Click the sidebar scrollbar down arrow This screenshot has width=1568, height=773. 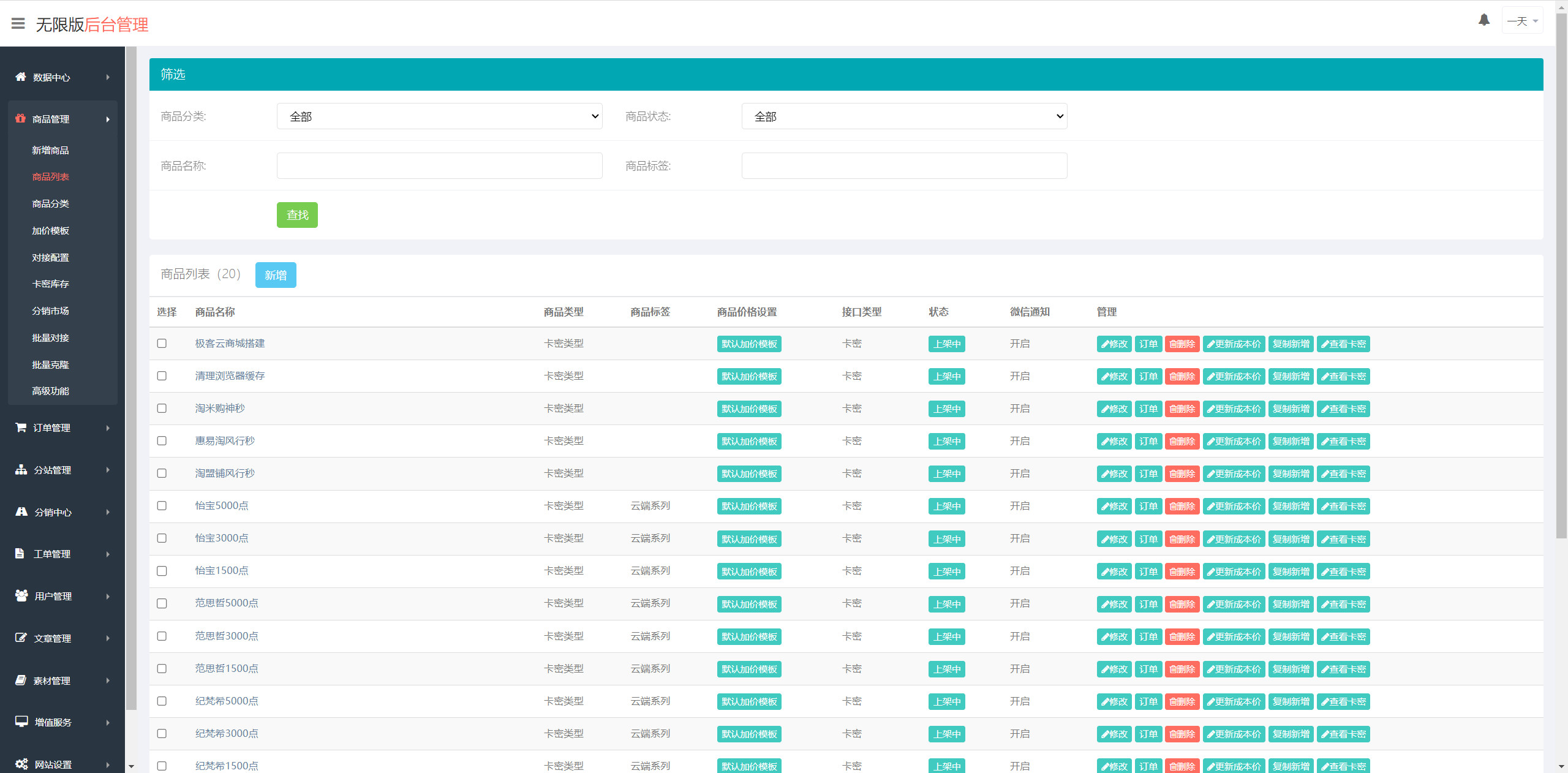131,766
